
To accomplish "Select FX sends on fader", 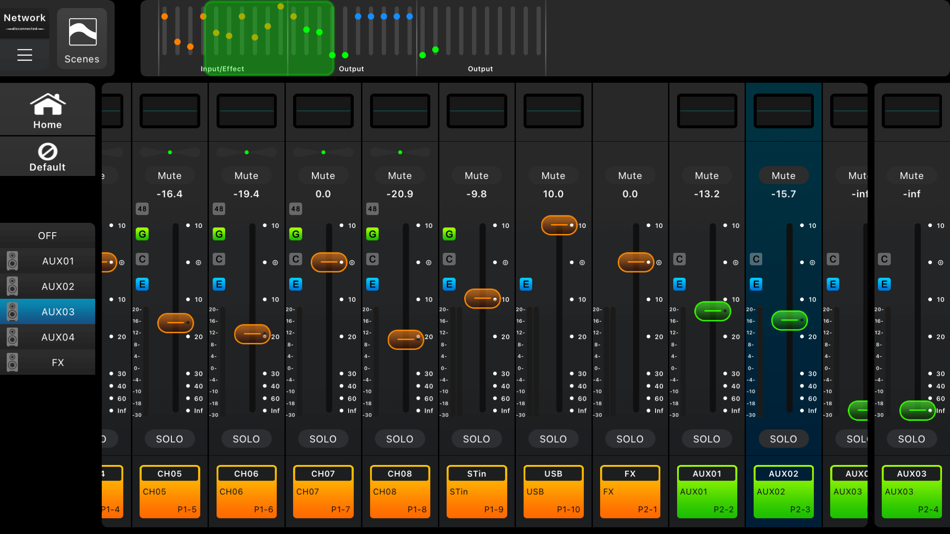I will [x=47, y=362].
